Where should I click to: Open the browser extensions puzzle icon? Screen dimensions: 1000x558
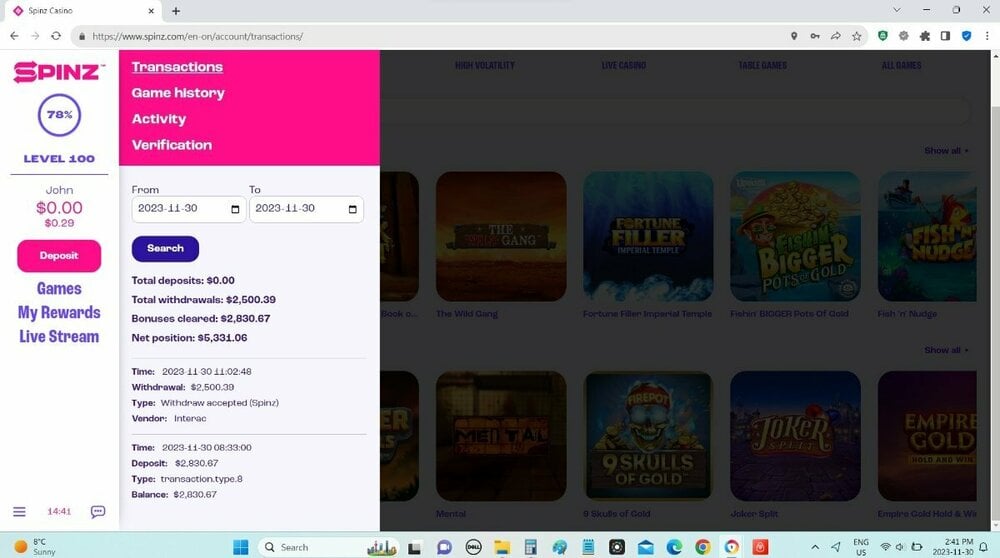(x=925, y=36)
